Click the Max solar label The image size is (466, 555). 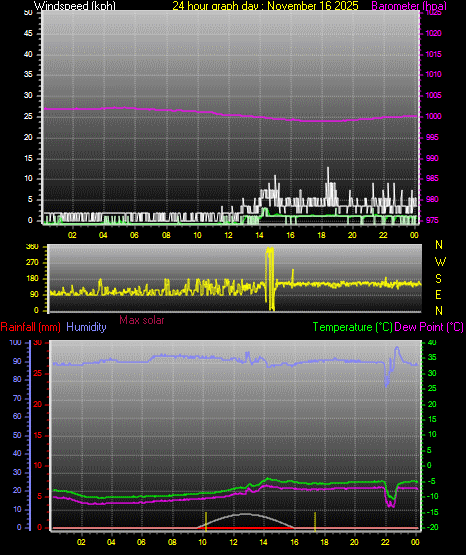pos(142,320)
